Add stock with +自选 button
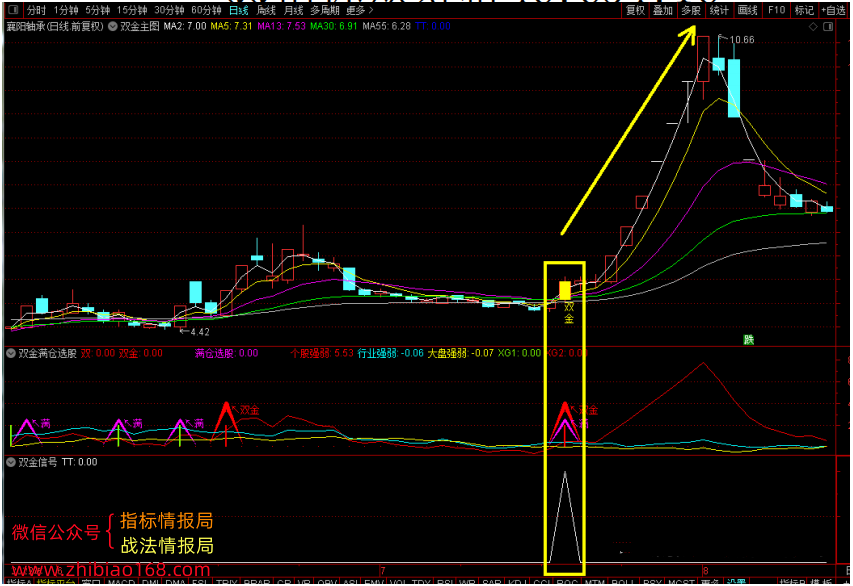 tap(833, 10)
